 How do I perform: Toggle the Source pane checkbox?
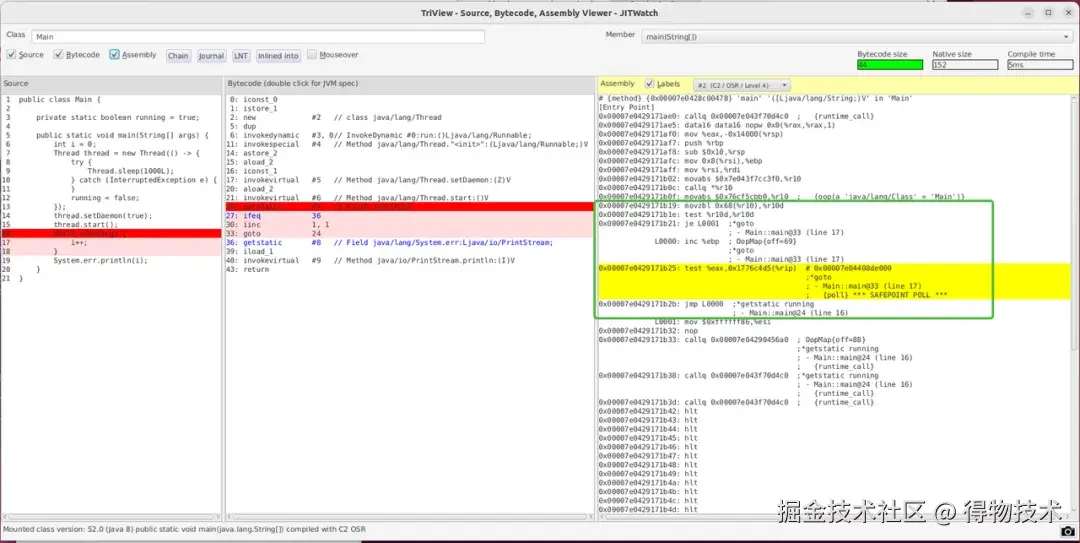coord(11,54)
